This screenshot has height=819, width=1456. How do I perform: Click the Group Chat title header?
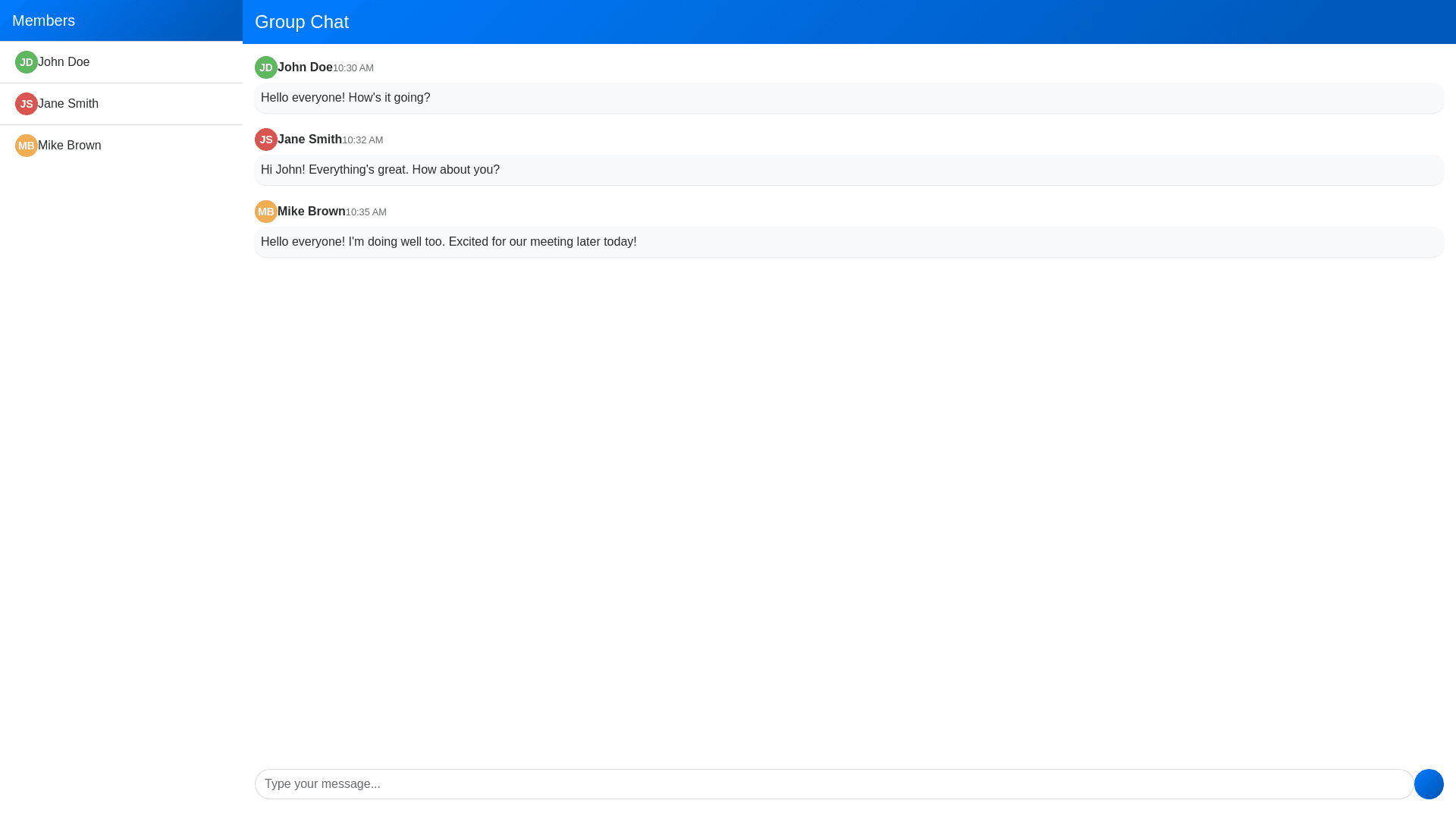tap(302, 22)
